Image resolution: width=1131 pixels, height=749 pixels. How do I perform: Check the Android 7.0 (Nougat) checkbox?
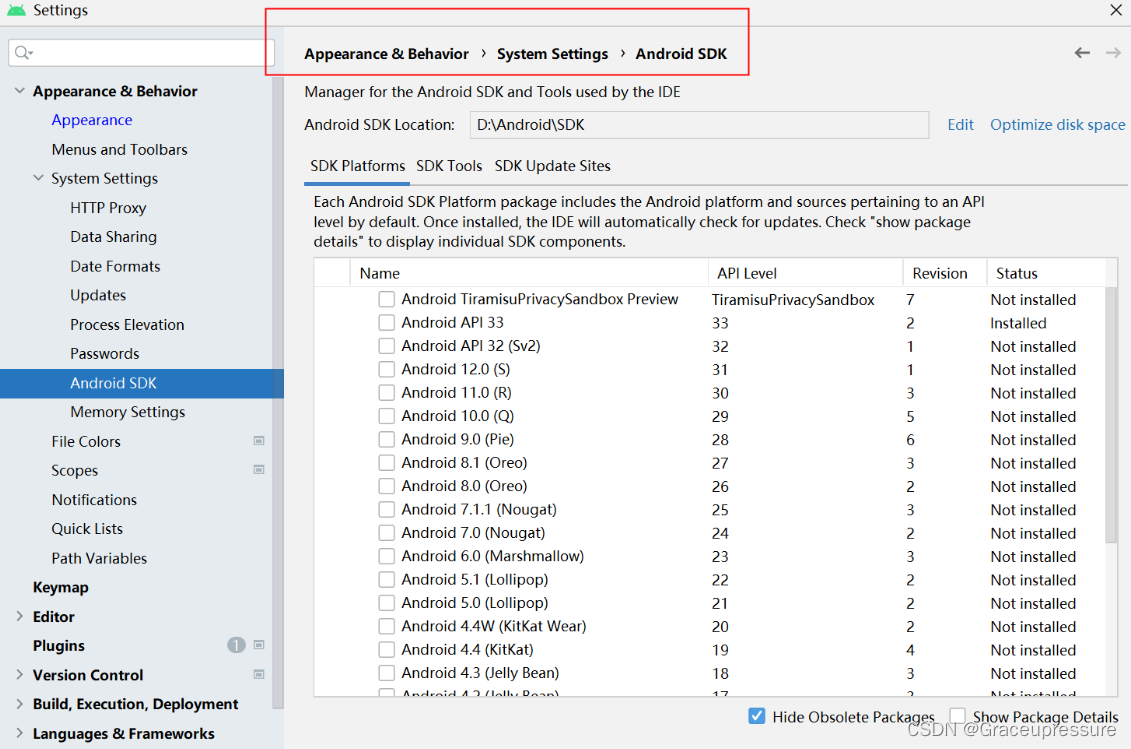[387, 533]
